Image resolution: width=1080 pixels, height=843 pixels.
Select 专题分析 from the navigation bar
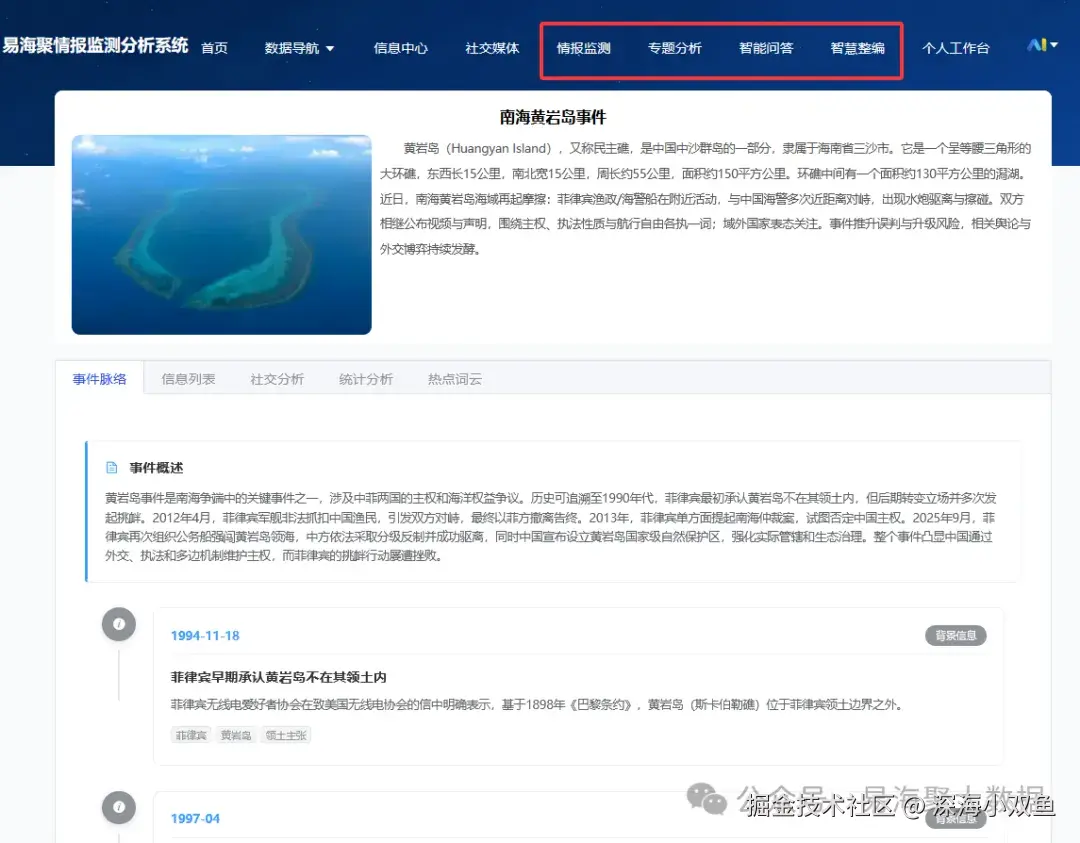[x=676, y=47]
